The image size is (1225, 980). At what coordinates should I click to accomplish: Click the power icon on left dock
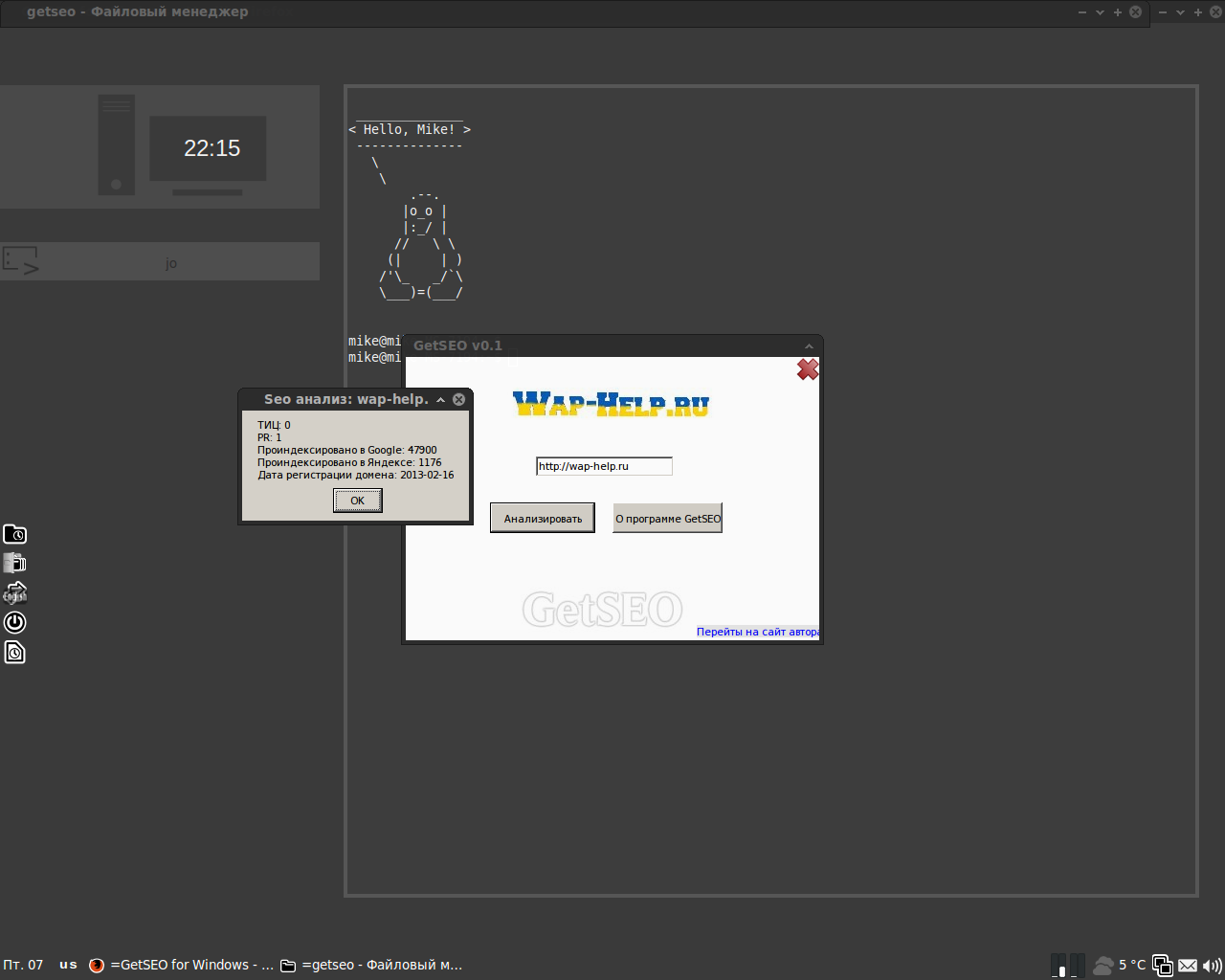[14, 622]
